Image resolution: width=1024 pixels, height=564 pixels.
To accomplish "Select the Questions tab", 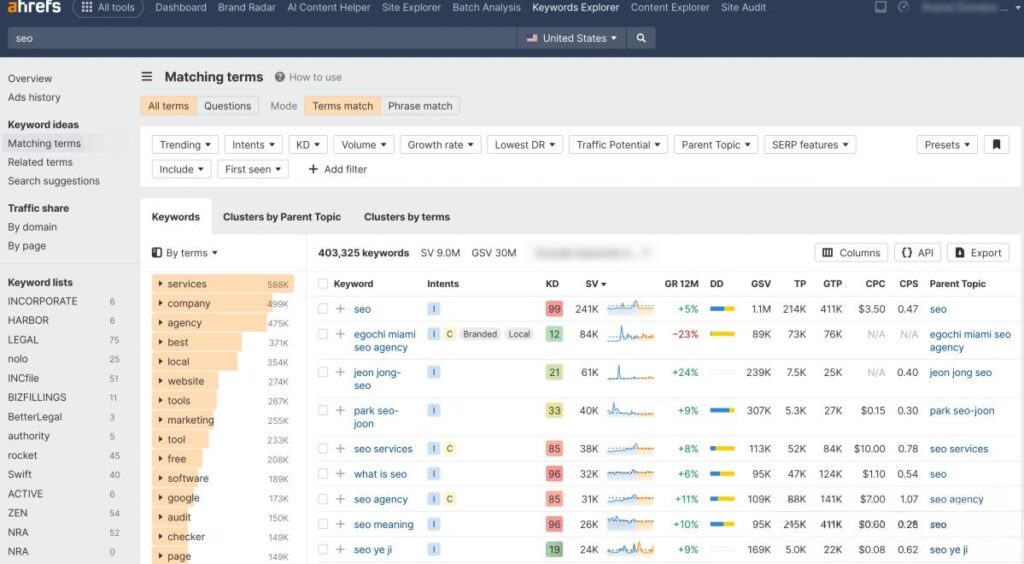I will [227, 106].
